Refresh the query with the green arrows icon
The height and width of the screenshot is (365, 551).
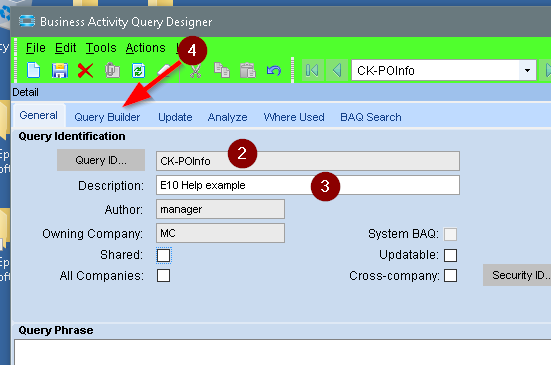click(138, 71)
